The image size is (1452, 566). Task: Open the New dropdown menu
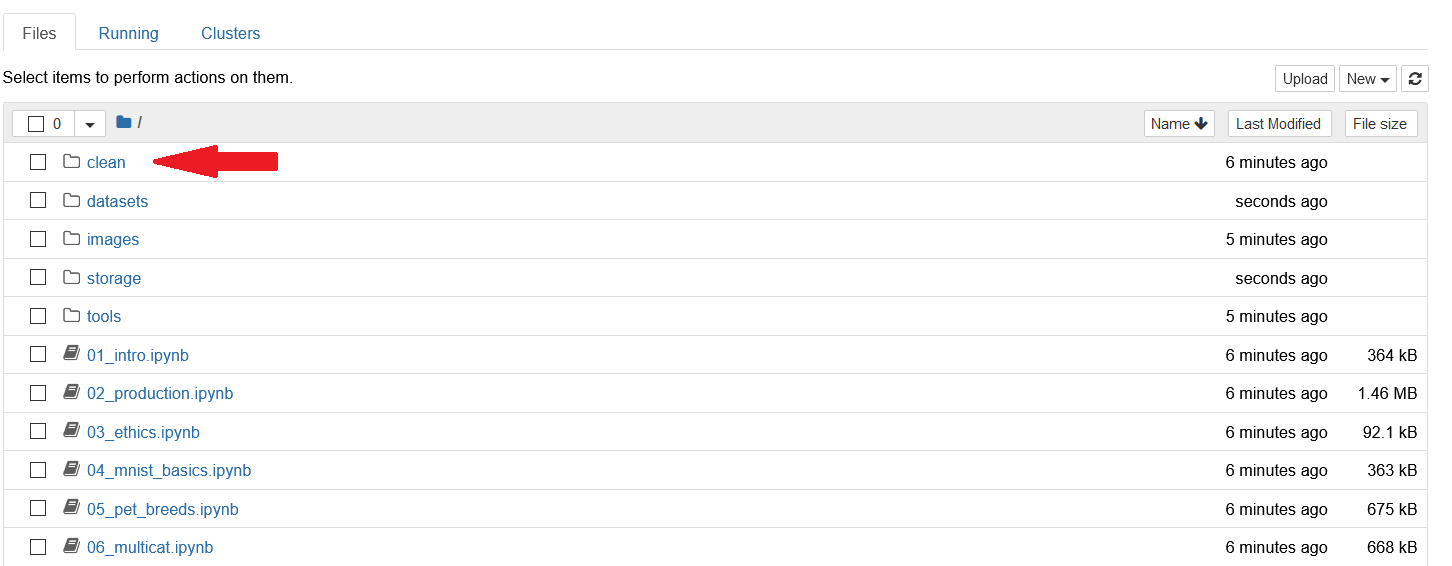[x=1369, y=79]
